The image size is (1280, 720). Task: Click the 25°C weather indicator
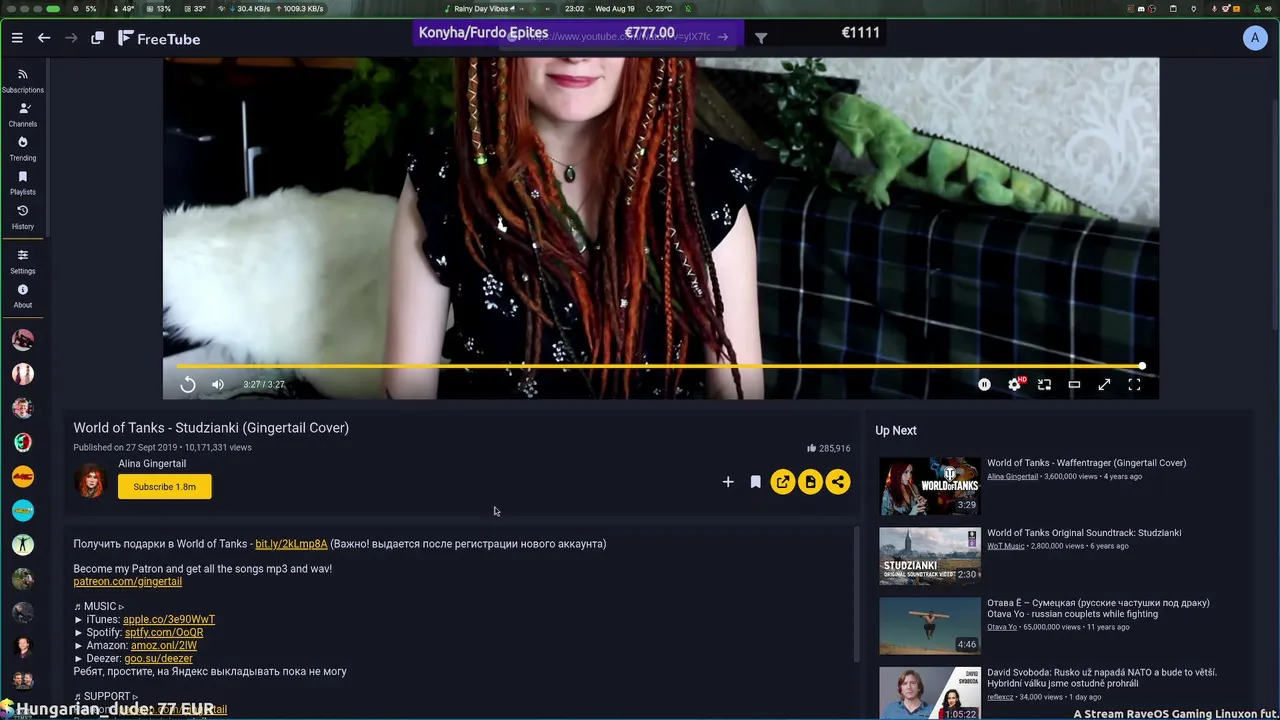[658, 9]
